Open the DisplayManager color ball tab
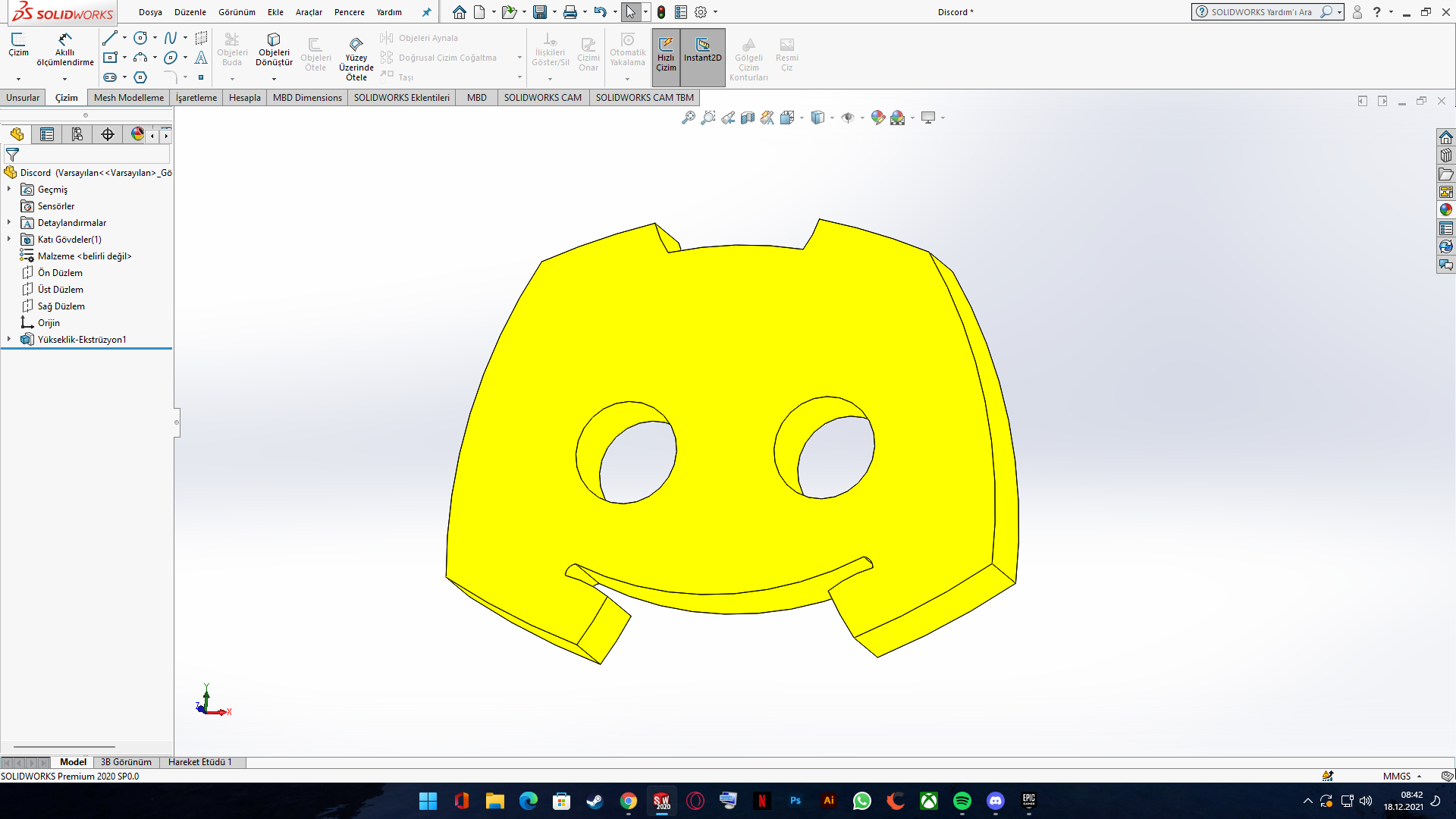This screenshot has height=819, width=1456. pos(137,134)
